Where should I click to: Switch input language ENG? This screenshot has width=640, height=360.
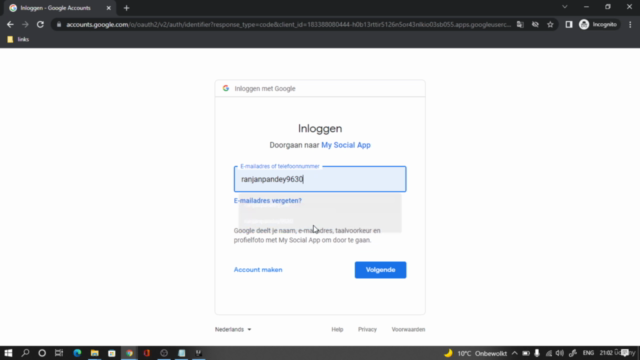[588, 353]
